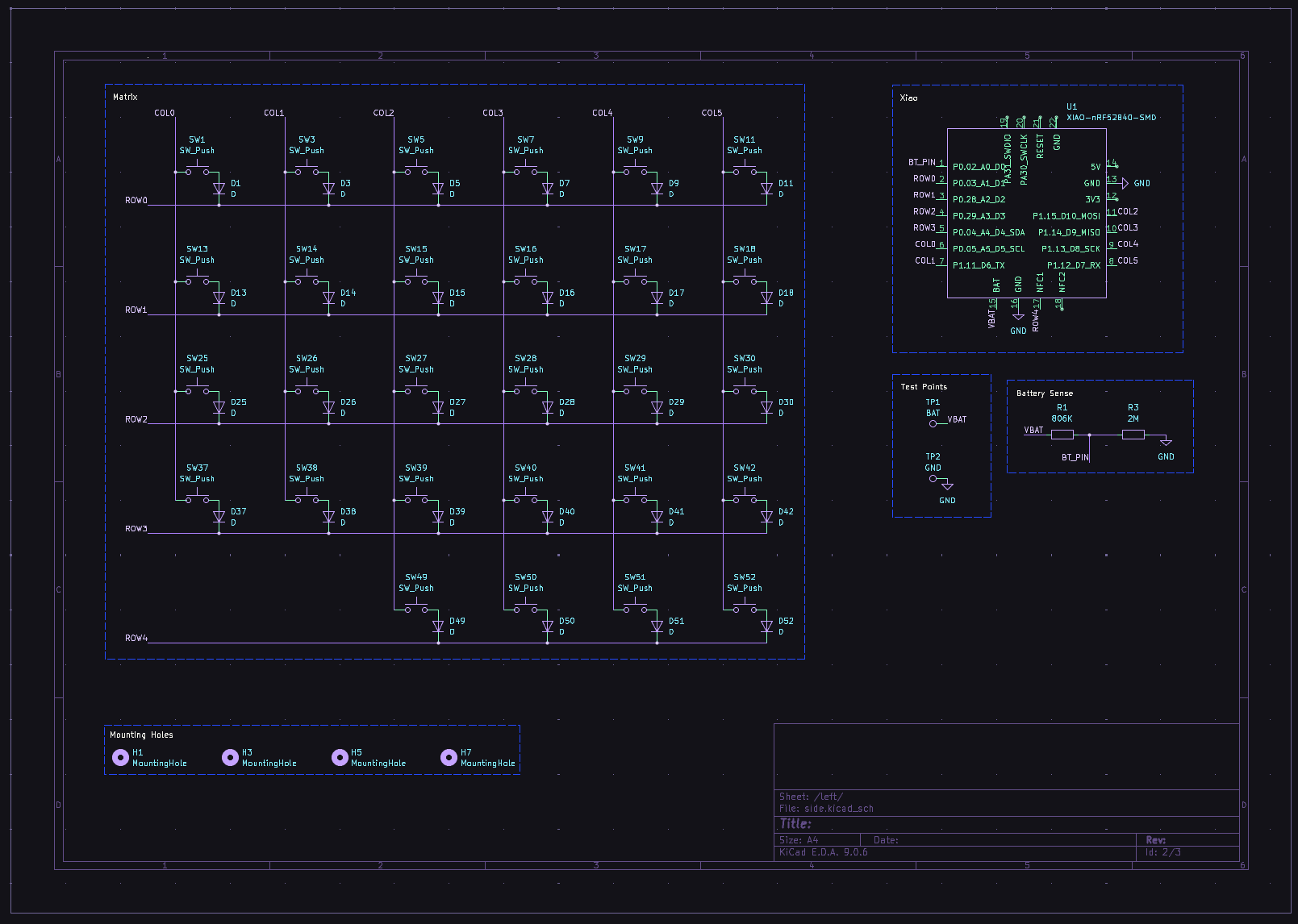Click the Mounting Holes section title
This screenshot has width=1298, height=924.
(x=141, y=735)
